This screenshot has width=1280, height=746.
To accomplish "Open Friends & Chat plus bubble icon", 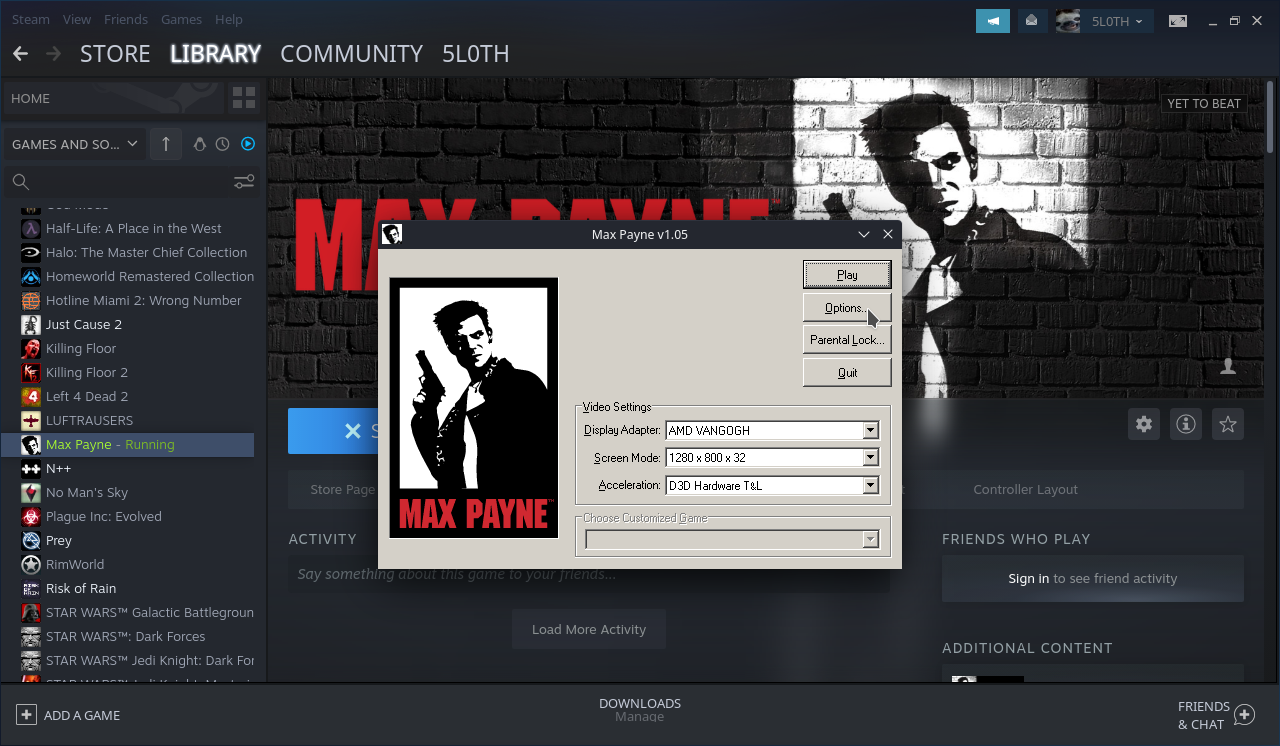I will pyautogui.click(x=1244, y=715).
